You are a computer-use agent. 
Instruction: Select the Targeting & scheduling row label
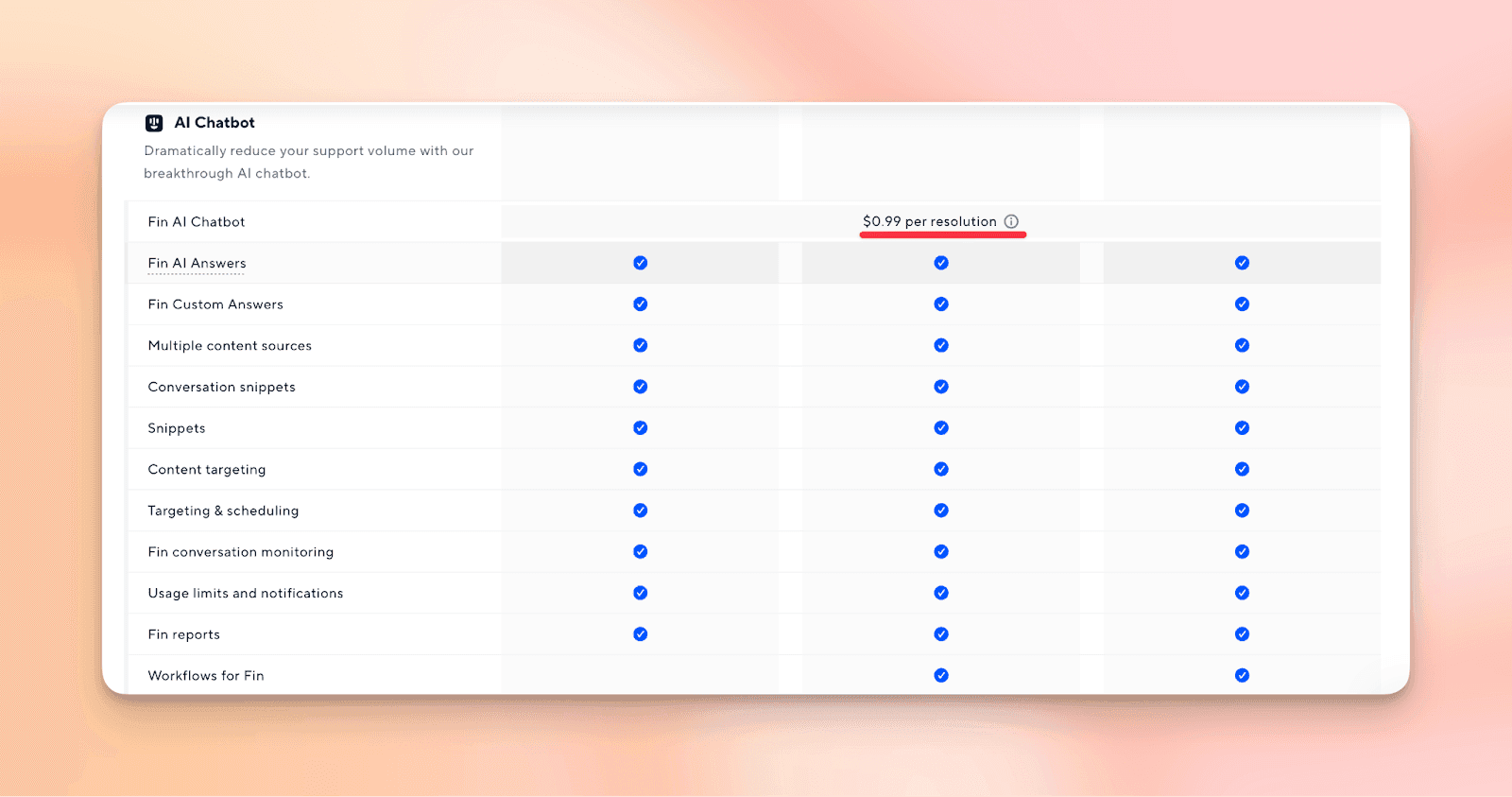point(223,511)
